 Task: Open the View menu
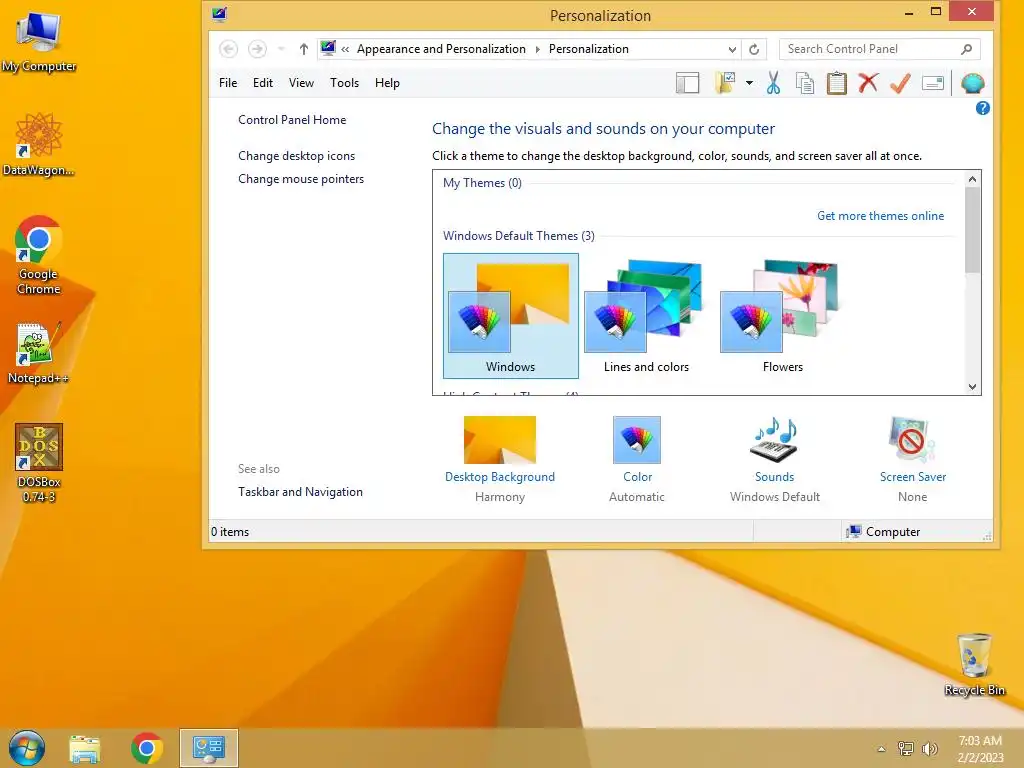tap(301, 83)
